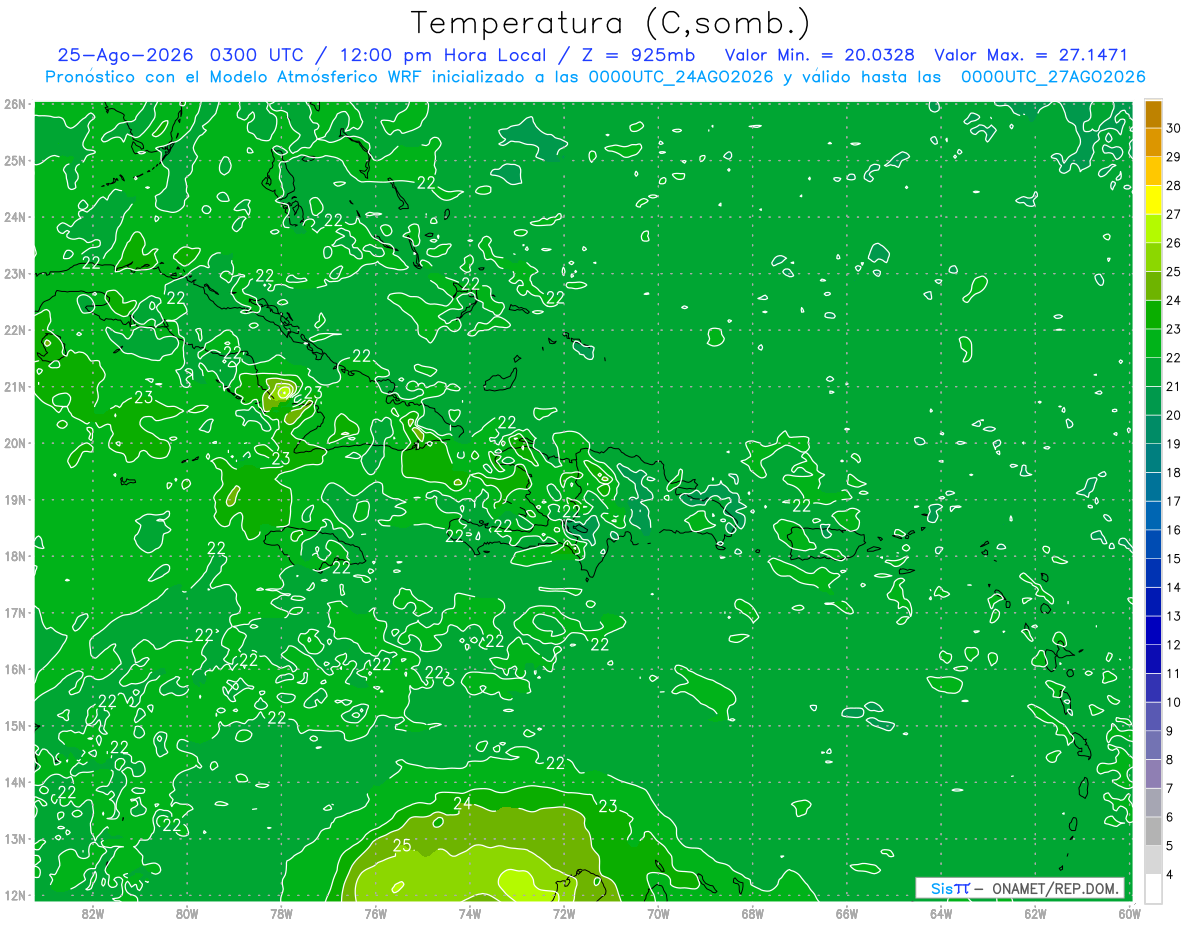The height and width of the screenshot is (927, 1200).
Task: Click the '20N' latitude axis label
Action: click(14, 443)
